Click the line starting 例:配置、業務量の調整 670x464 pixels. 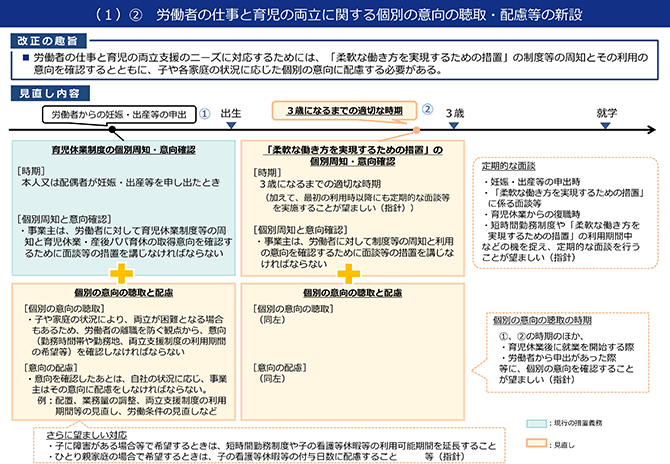pos(132,400)
